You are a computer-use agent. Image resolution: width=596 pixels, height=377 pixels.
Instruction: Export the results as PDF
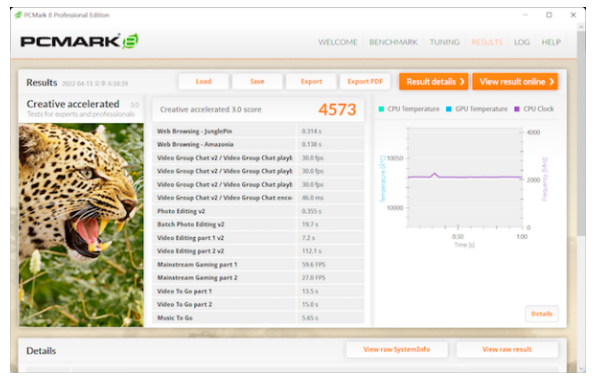(x=365, y=81)
